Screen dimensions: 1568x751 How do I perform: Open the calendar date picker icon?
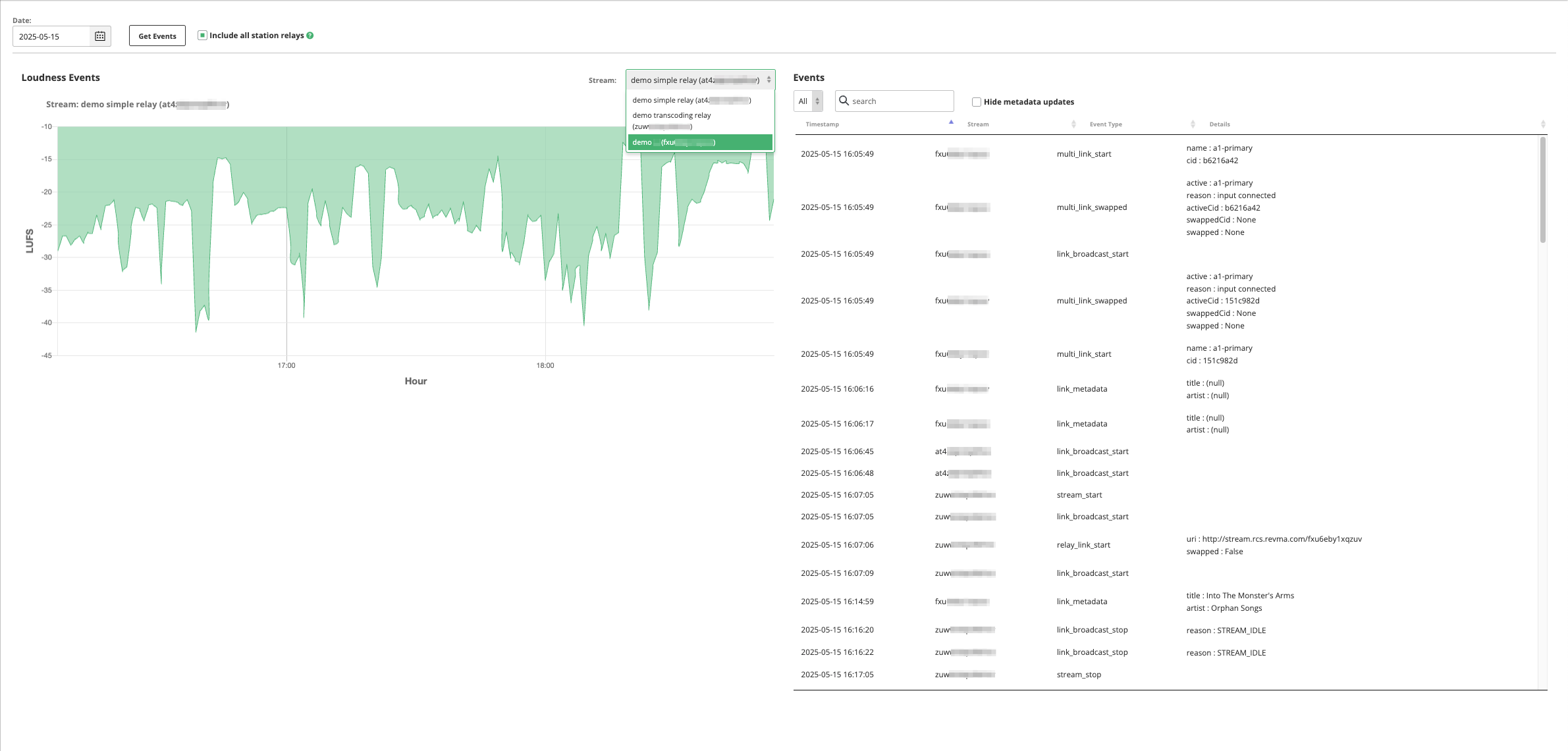point(100,36)
